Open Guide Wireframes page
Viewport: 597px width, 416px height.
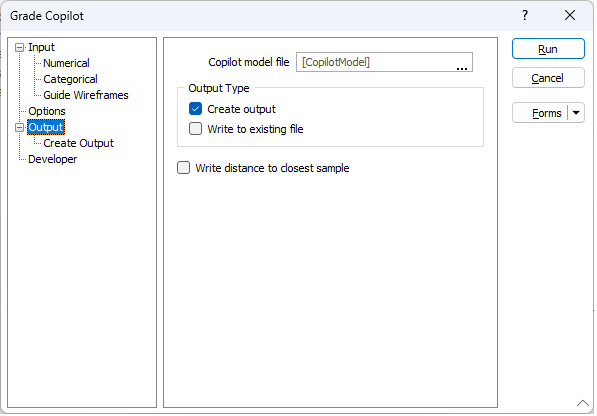86,95
